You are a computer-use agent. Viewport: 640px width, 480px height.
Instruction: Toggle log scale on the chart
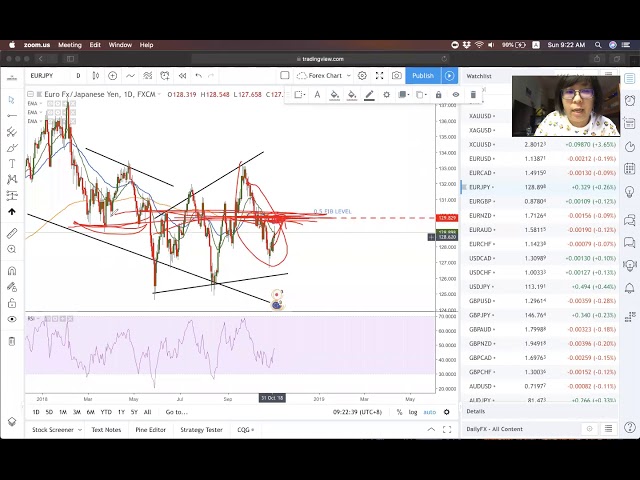[x=413, y=412]
